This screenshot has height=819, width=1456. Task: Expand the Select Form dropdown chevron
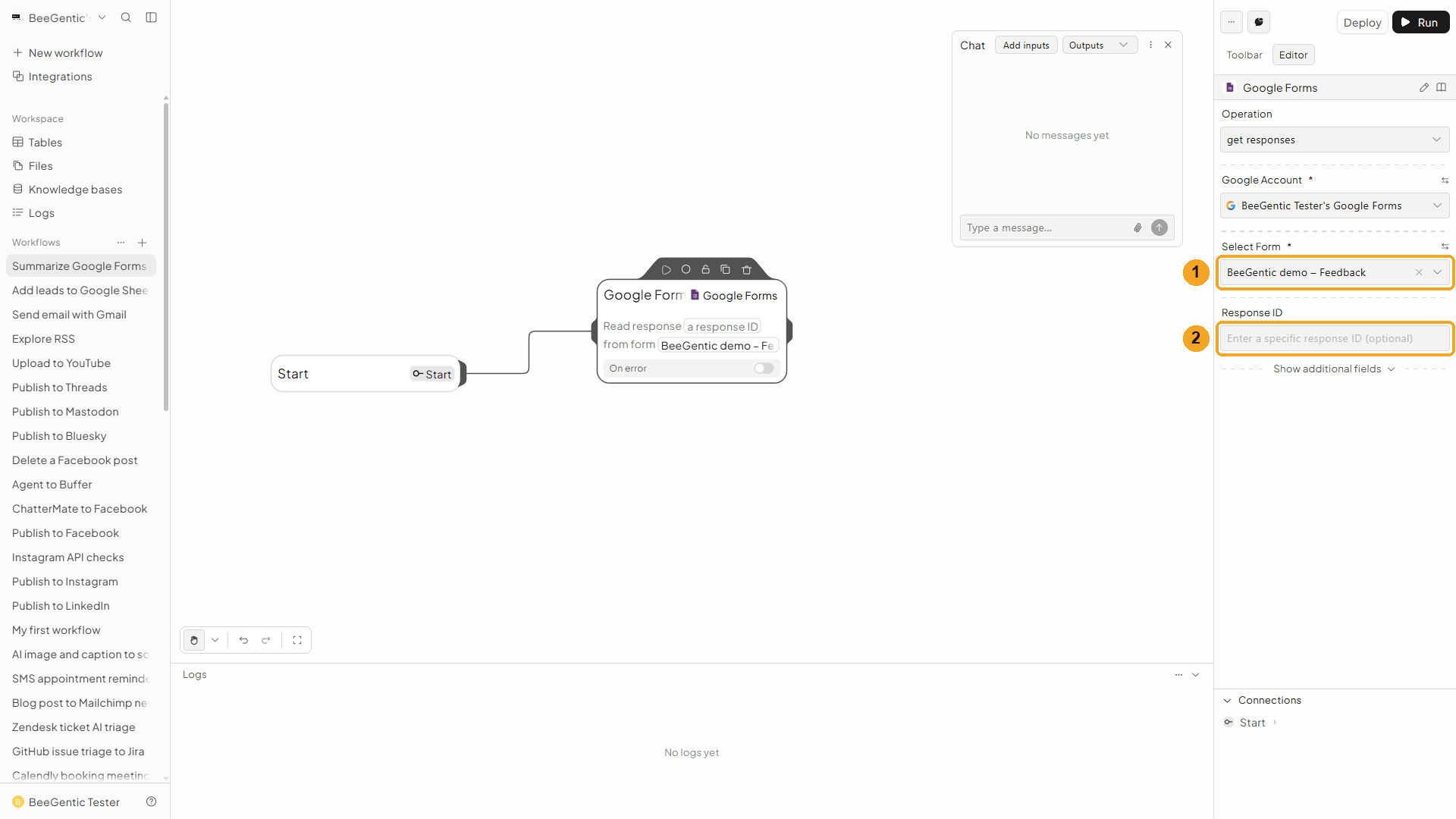pos(1437,272)
